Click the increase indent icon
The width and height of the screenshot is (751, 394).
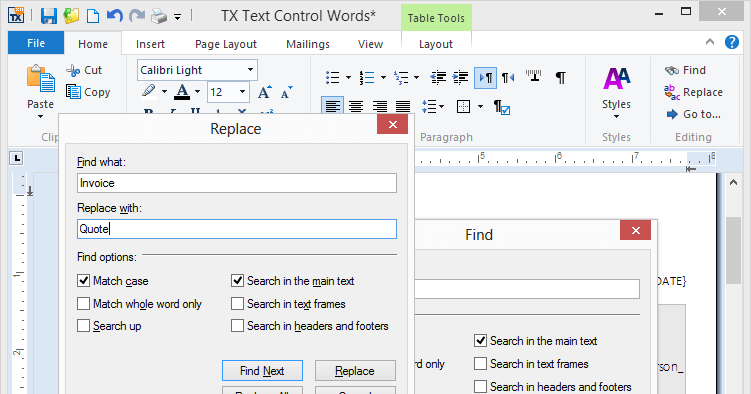[461, 77]
